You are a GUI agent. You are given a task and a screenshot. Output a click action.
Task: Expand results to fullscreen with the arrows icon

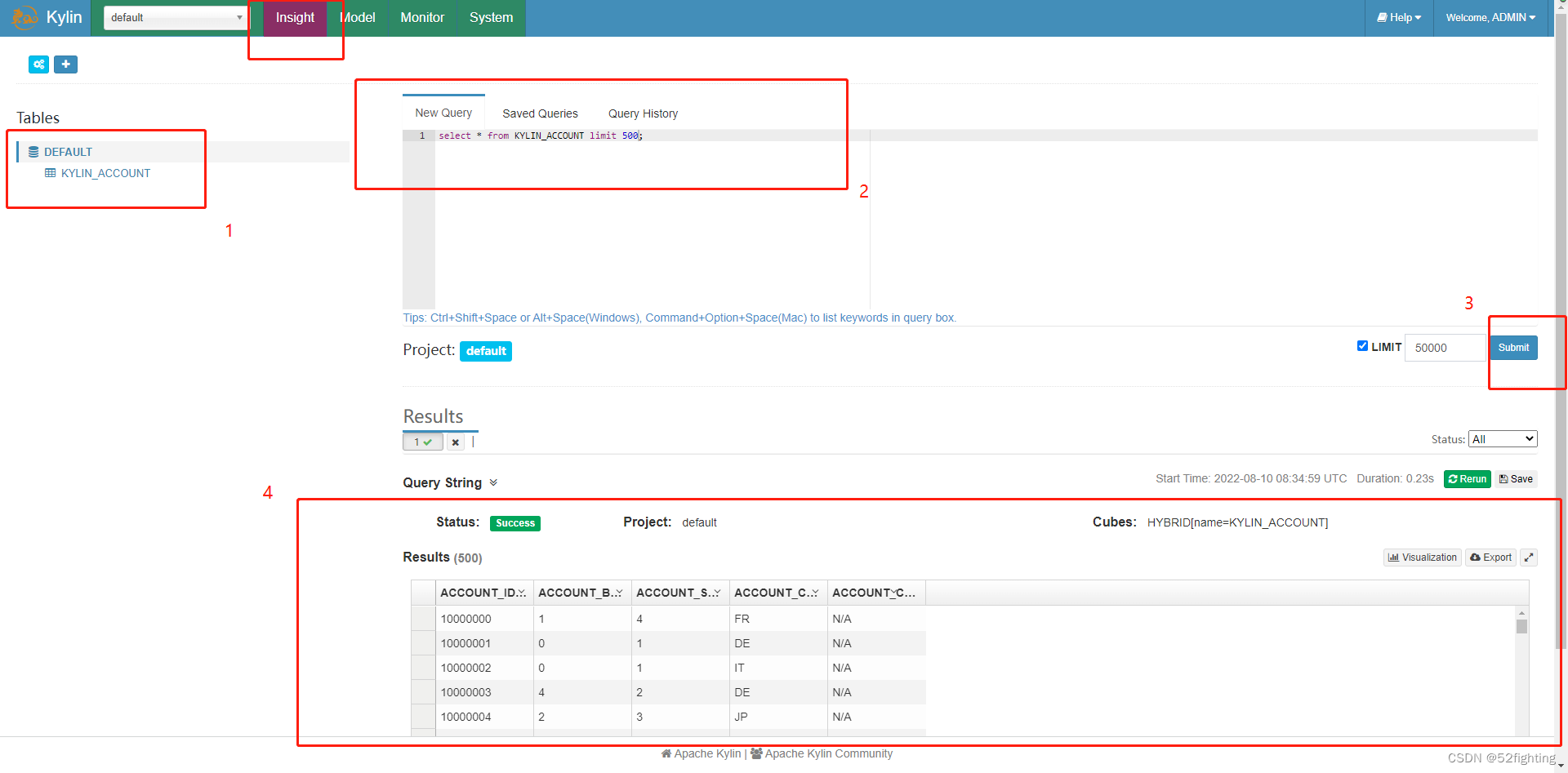coord(1529,558)
